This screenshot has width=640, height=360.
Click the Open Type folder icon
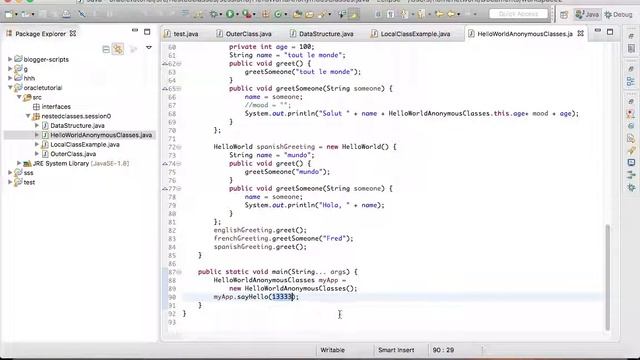[297, 14]
